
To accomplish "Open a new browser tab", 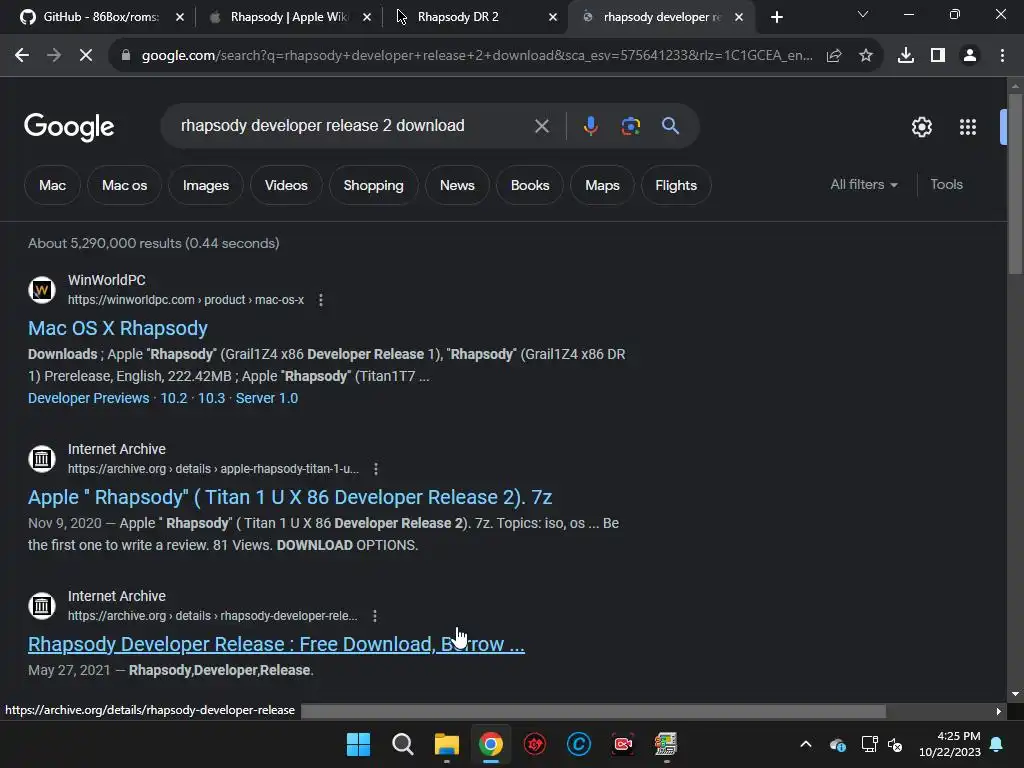I will [776, 17].
